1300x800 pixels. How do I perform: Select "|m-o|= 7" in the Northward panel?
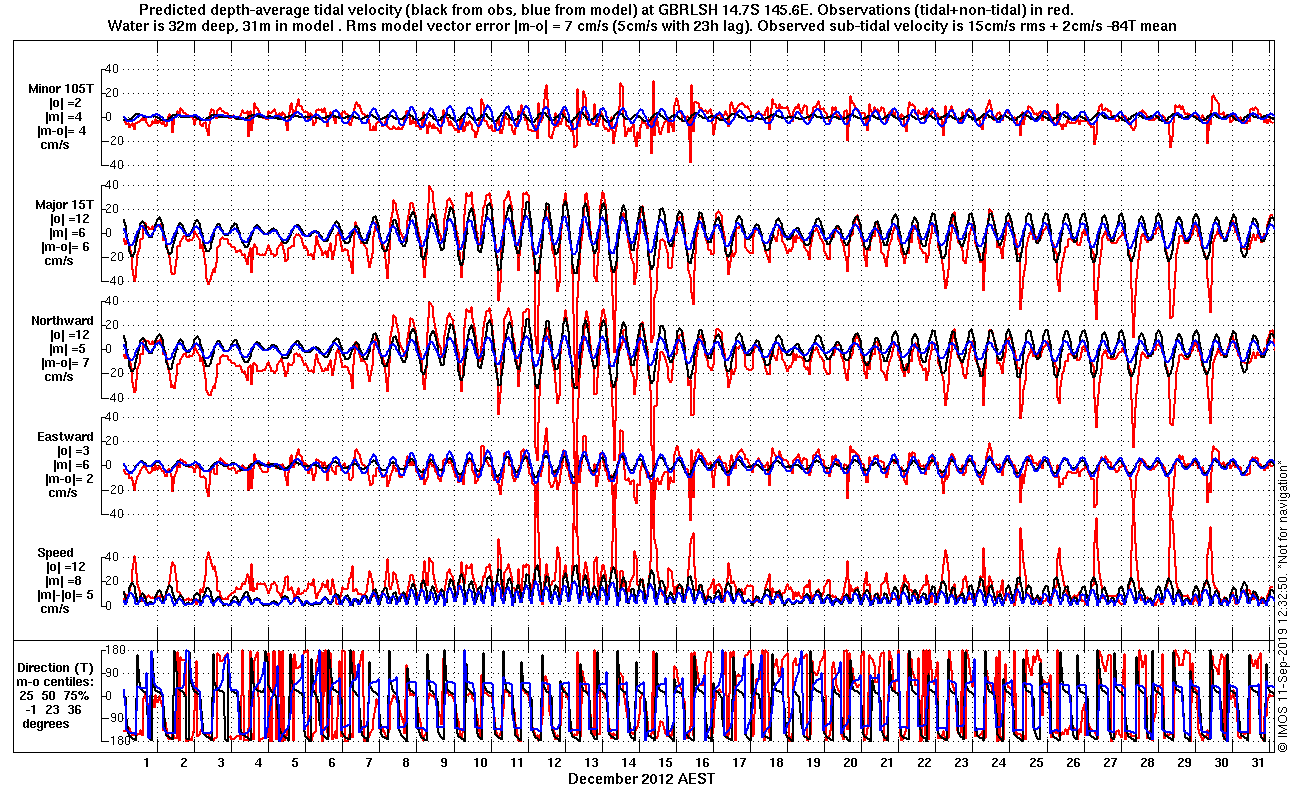pos(66,363)
